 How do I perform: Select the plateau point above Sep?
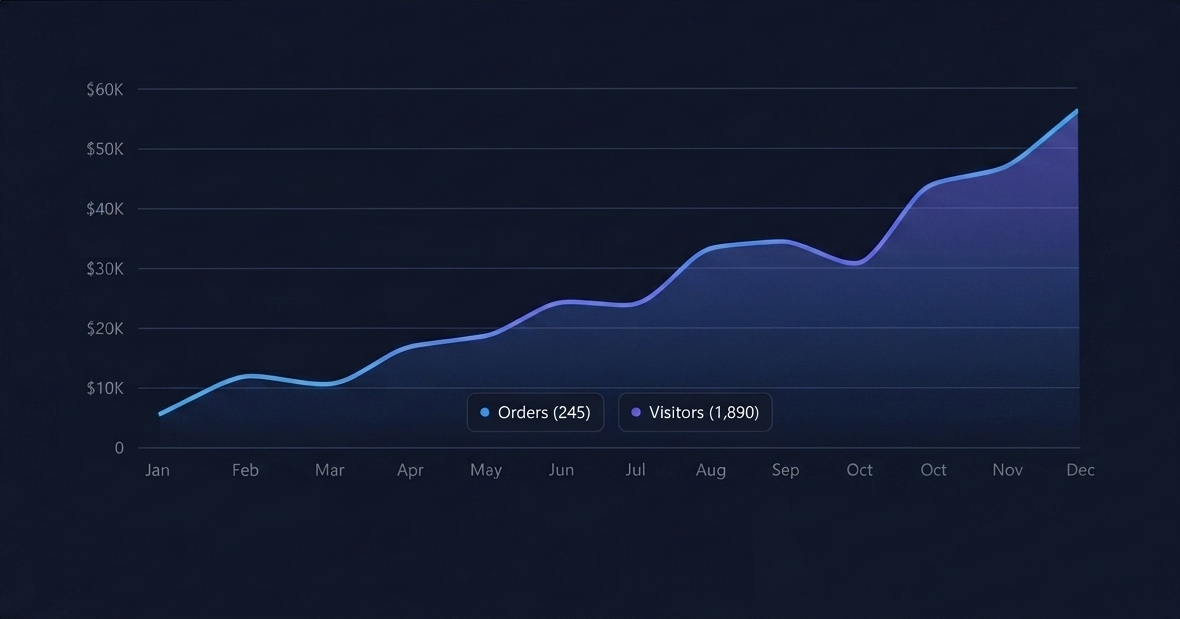tap(786, 241)
